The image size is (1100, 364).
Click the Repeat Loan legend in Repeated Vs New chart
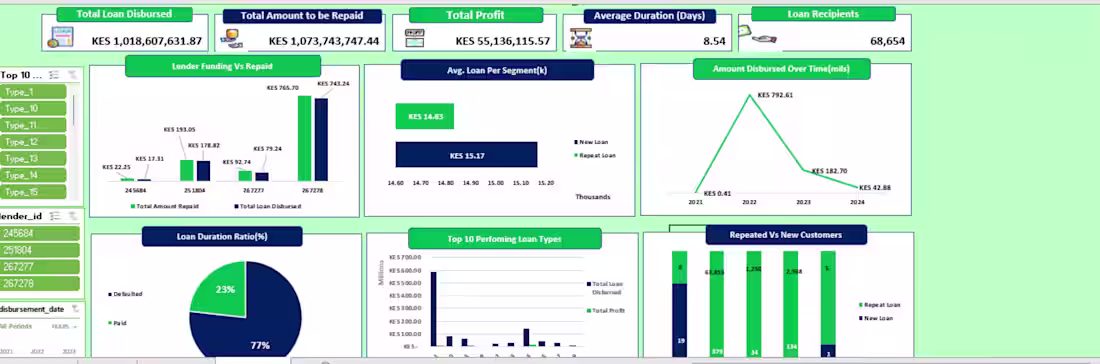(x=880, y=305)
